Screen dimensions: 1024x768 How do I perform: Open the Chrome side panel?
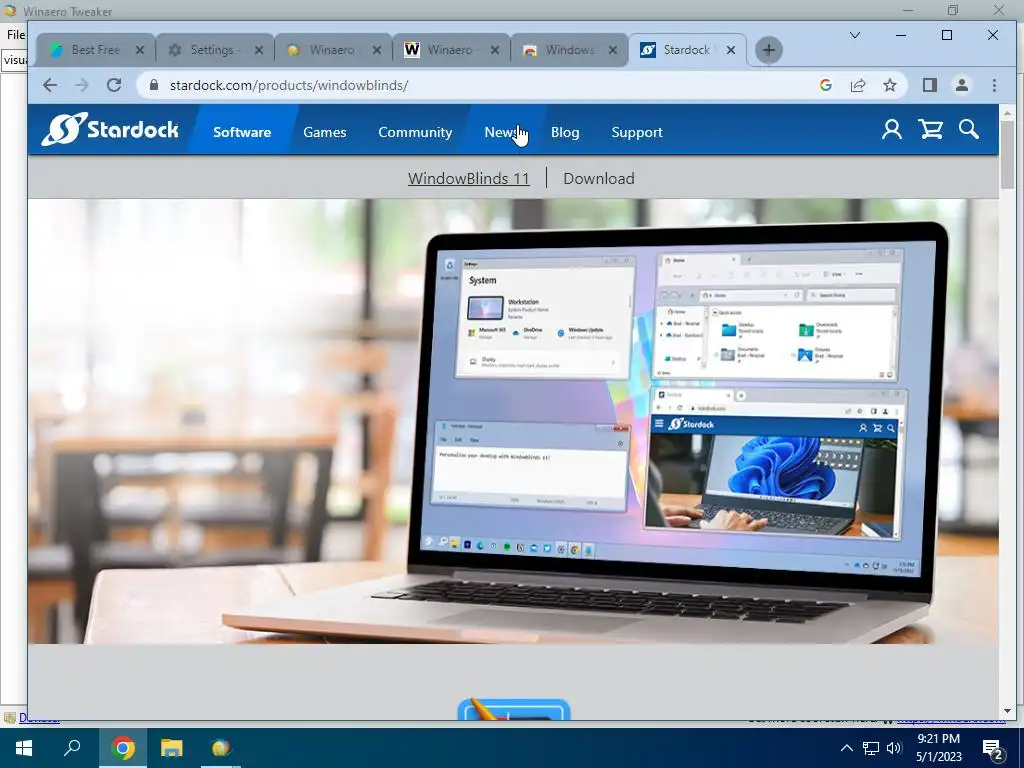tap(929, 85)
